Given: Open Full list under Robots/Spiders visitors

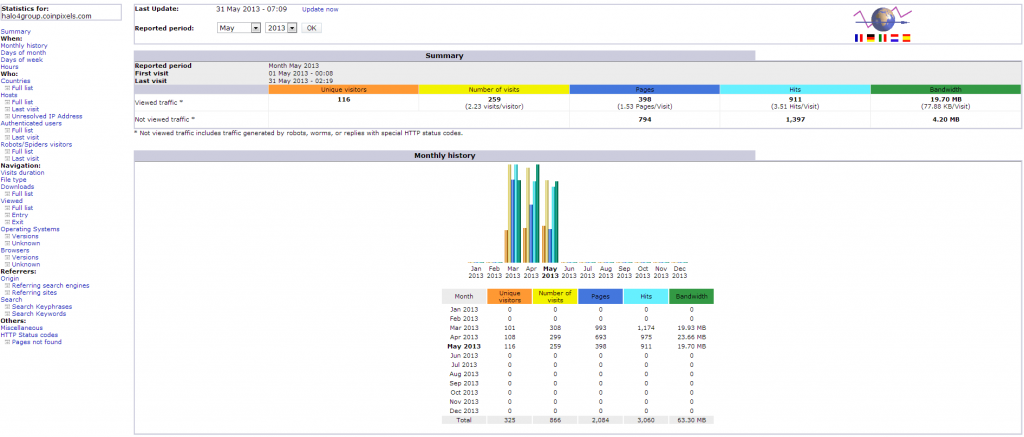Looking at the screenshot, I should pos(22,152).
